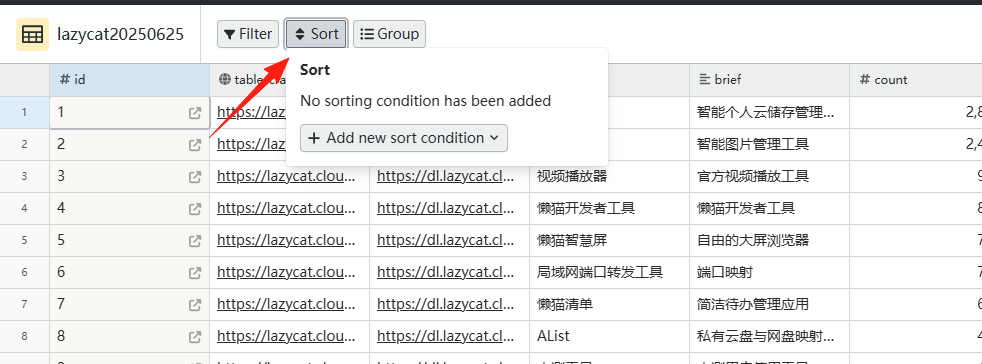Toggle the Sort panel button

coord(316,34)
